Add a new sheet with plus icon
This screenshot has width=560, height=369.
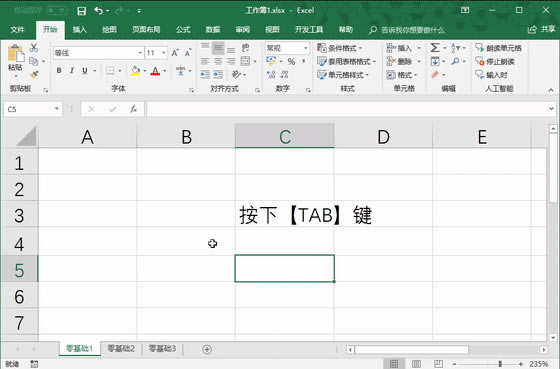[x=207, y=349]
